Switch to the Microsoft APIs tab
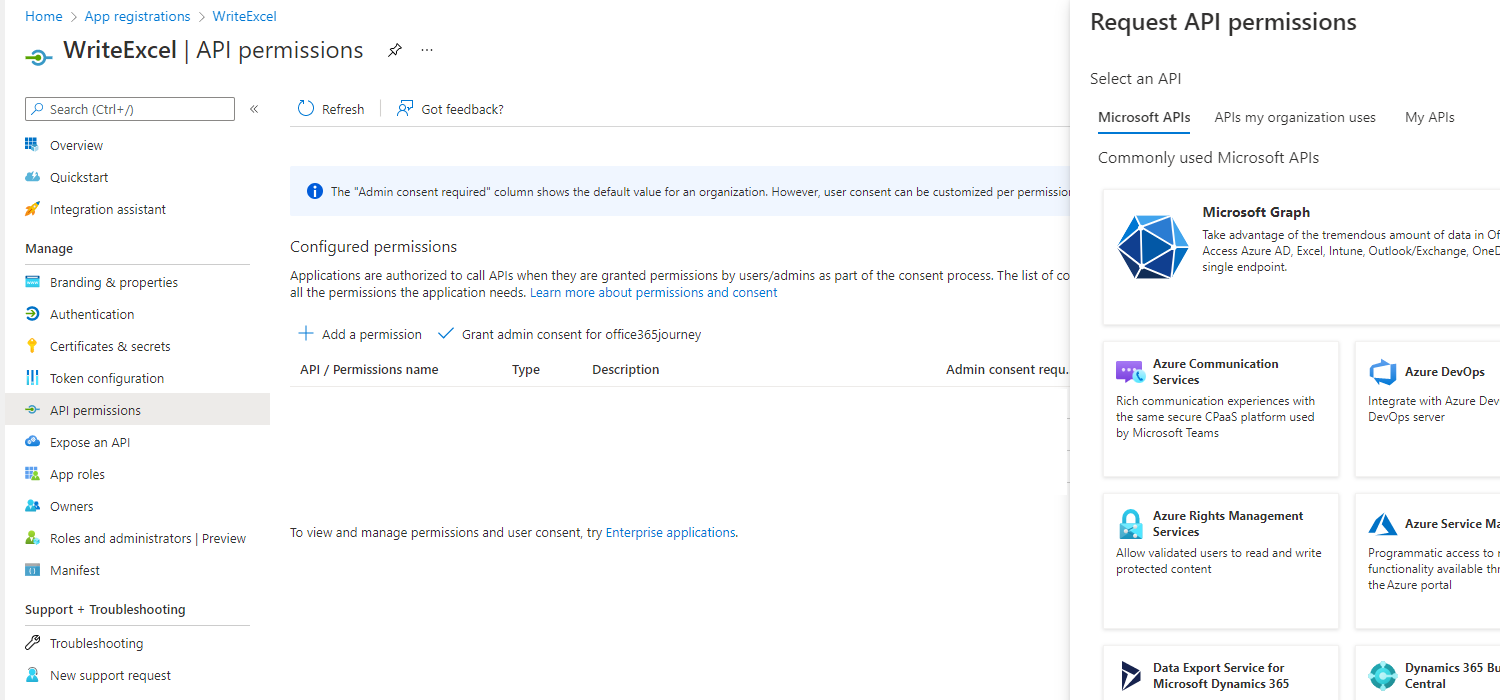The image size is (1500, 700). (1144, 117)
